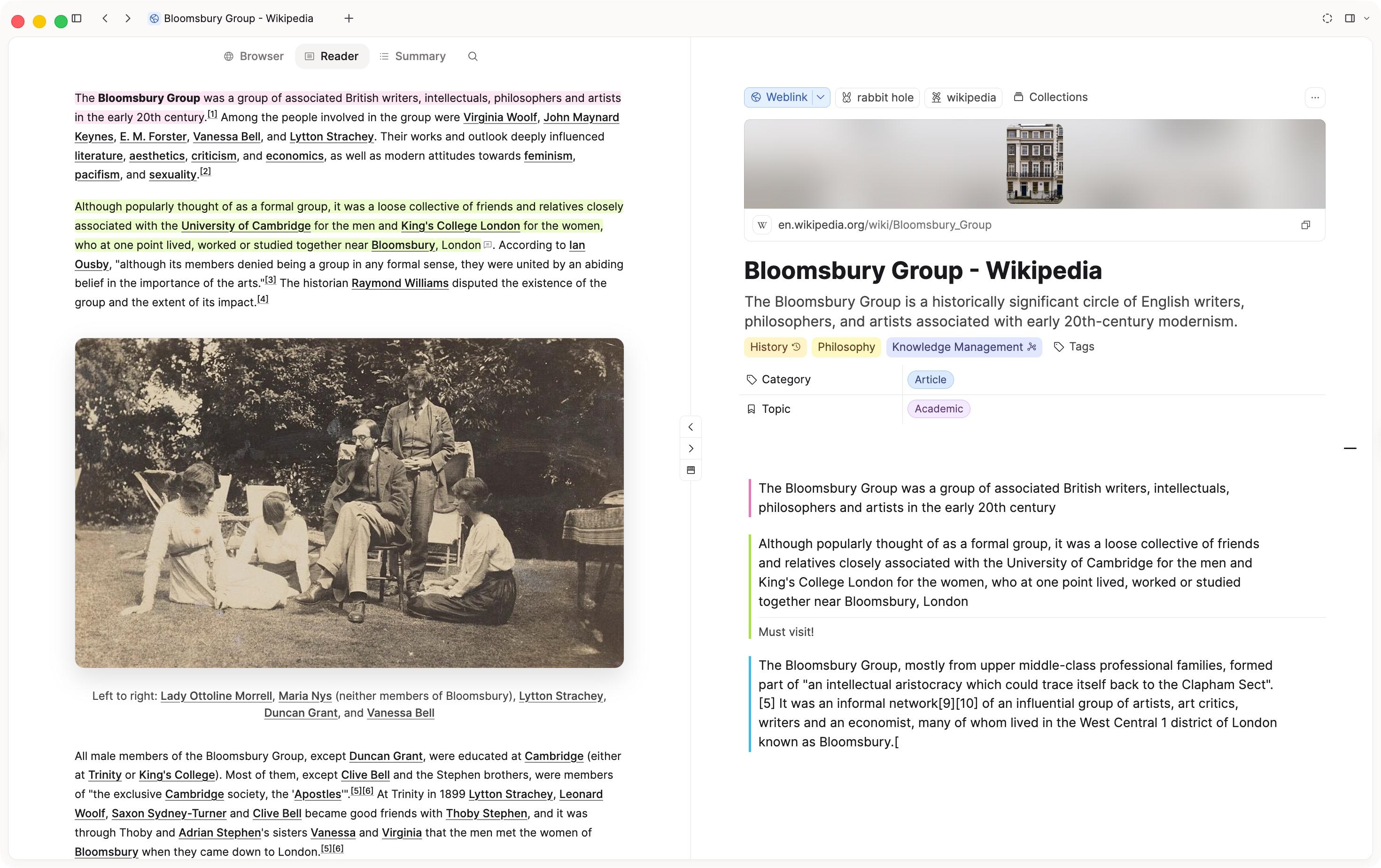Image resolution: width=1381 pixels, height=868 pixels.
Task: Edit the "Must visit!" annotation
Action: click(x=786, y=632)
